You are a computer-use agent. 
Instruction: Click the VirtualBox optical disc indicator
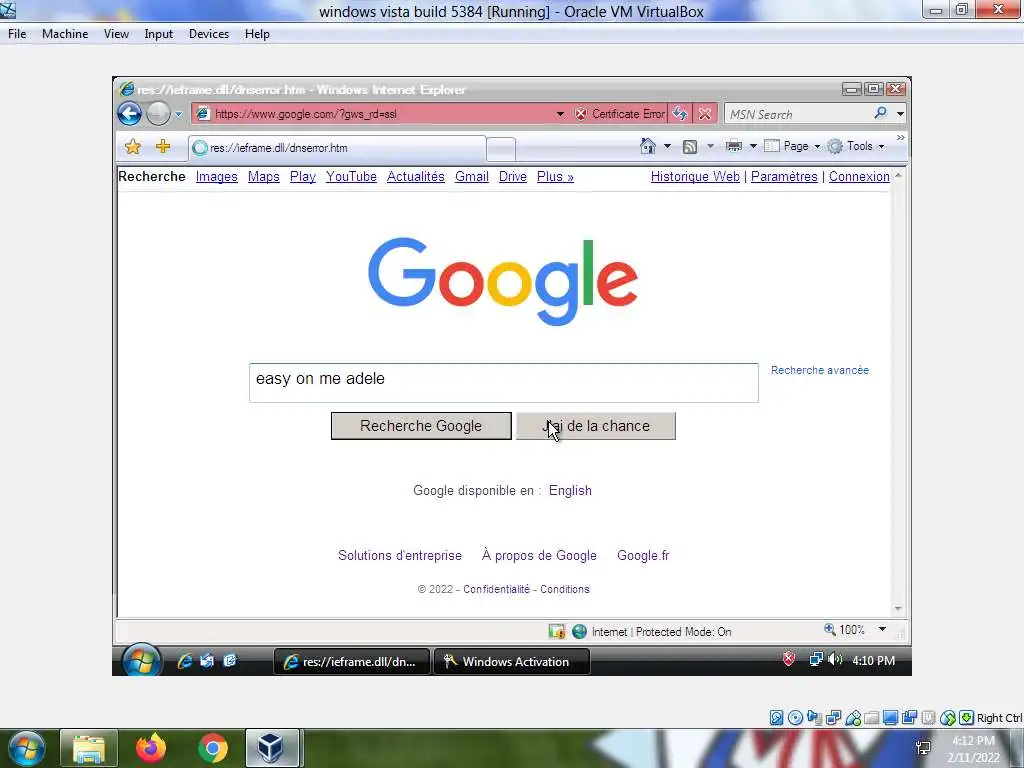795,718
